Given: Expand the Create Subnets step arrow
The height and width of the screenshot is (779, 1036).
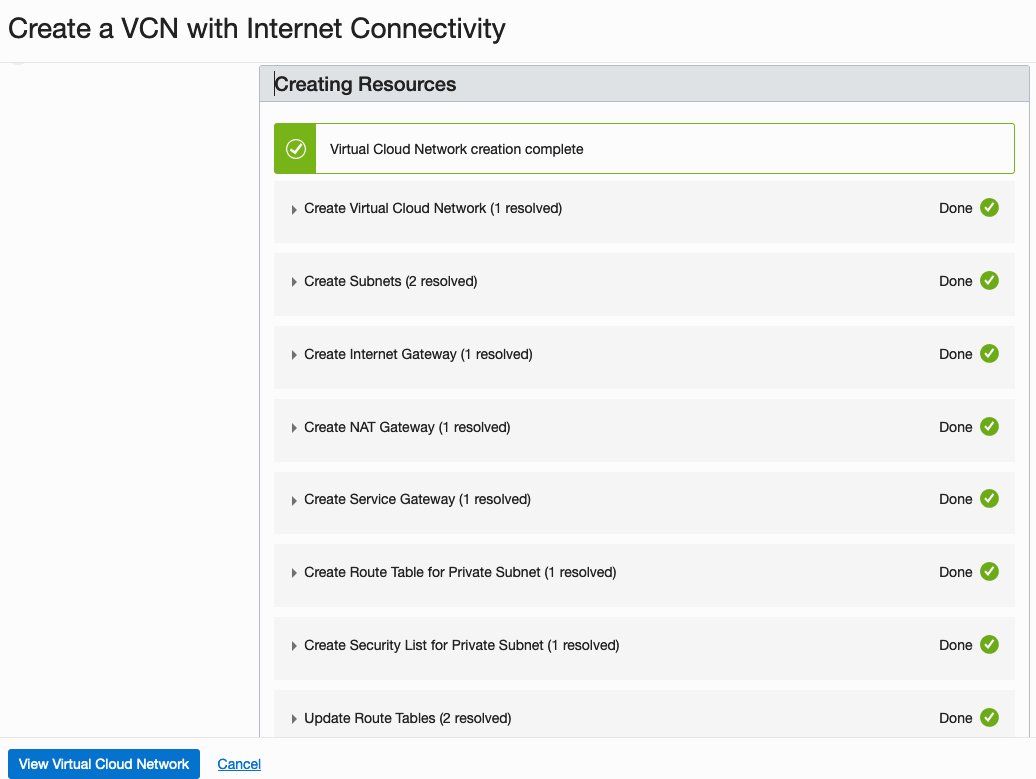Looking at the screenshot, I should [x=295, y=283].
